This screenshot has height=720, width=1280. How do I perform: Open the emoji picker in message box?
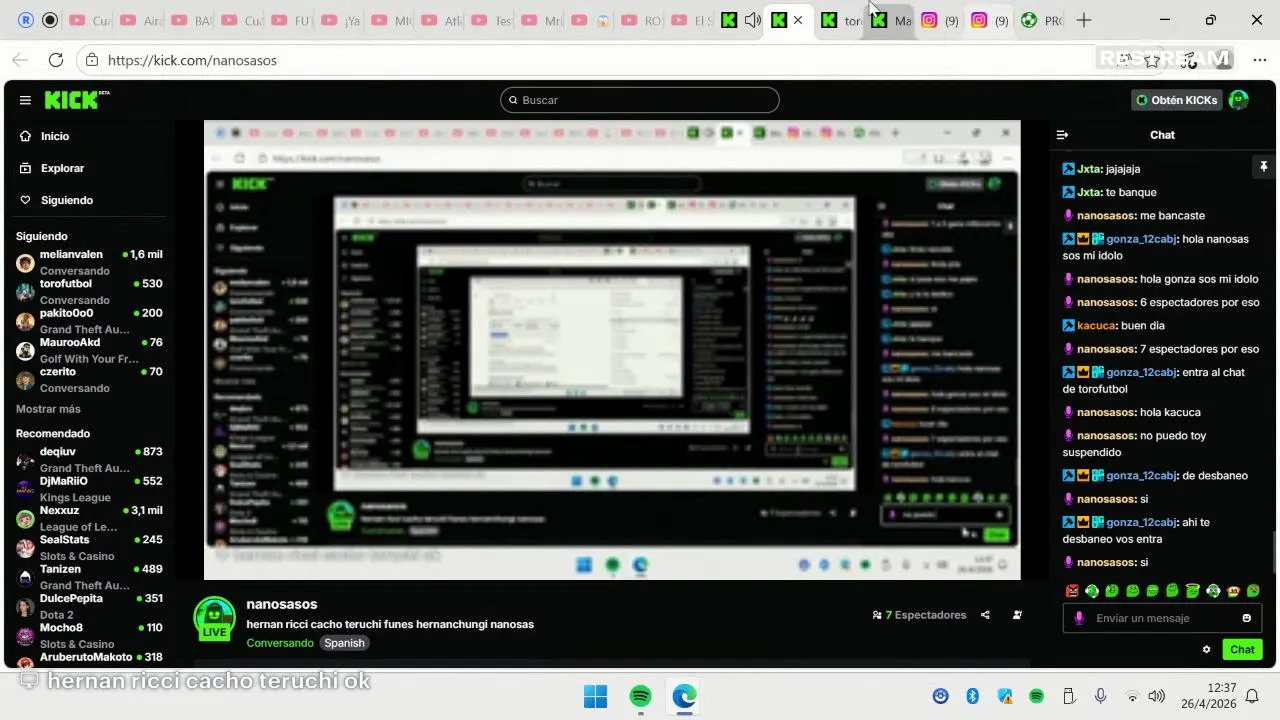coord(1246,618)
